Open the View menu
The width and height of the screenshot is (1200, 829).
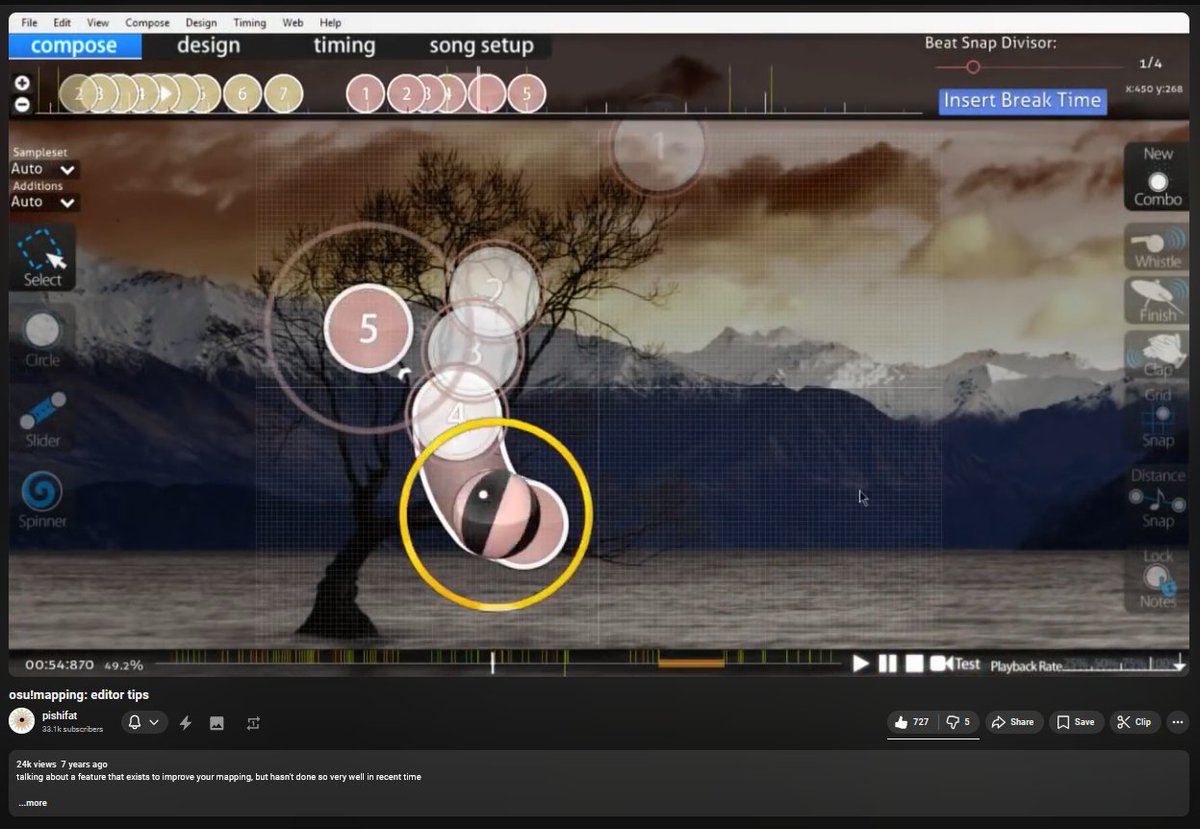coord(98,22)
